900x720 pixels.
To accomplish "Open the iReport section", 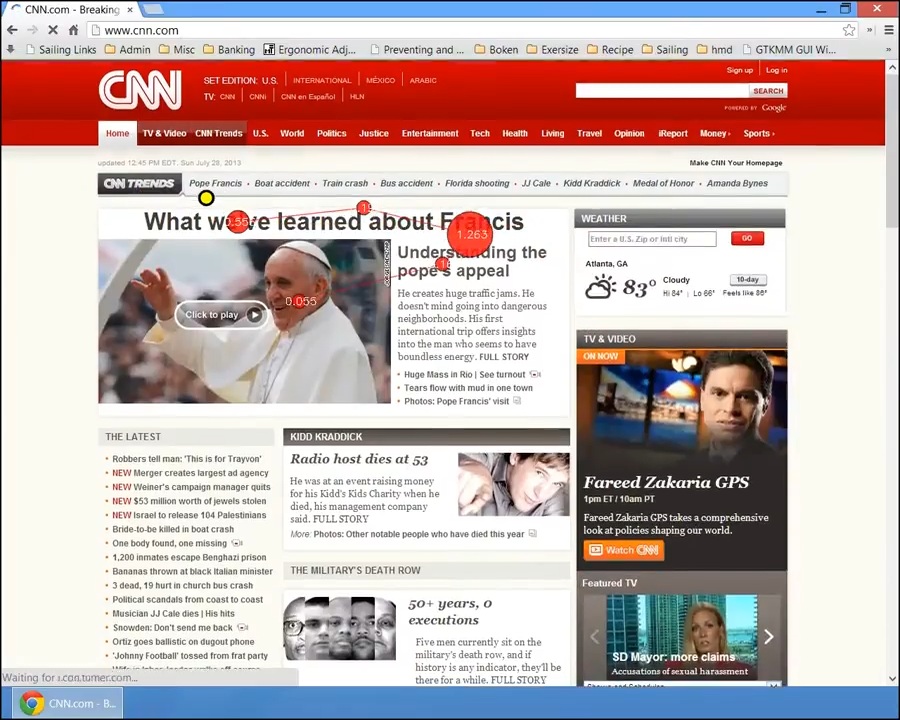I will (673, 133).
